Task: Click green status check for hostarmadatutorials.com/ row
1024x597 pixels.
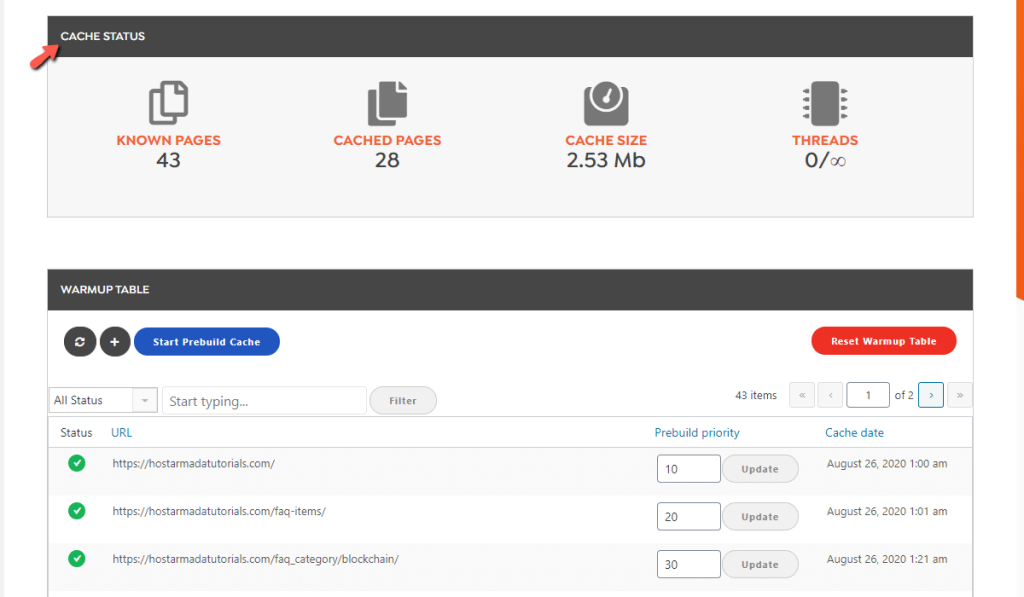Action: tap(76, 463)
